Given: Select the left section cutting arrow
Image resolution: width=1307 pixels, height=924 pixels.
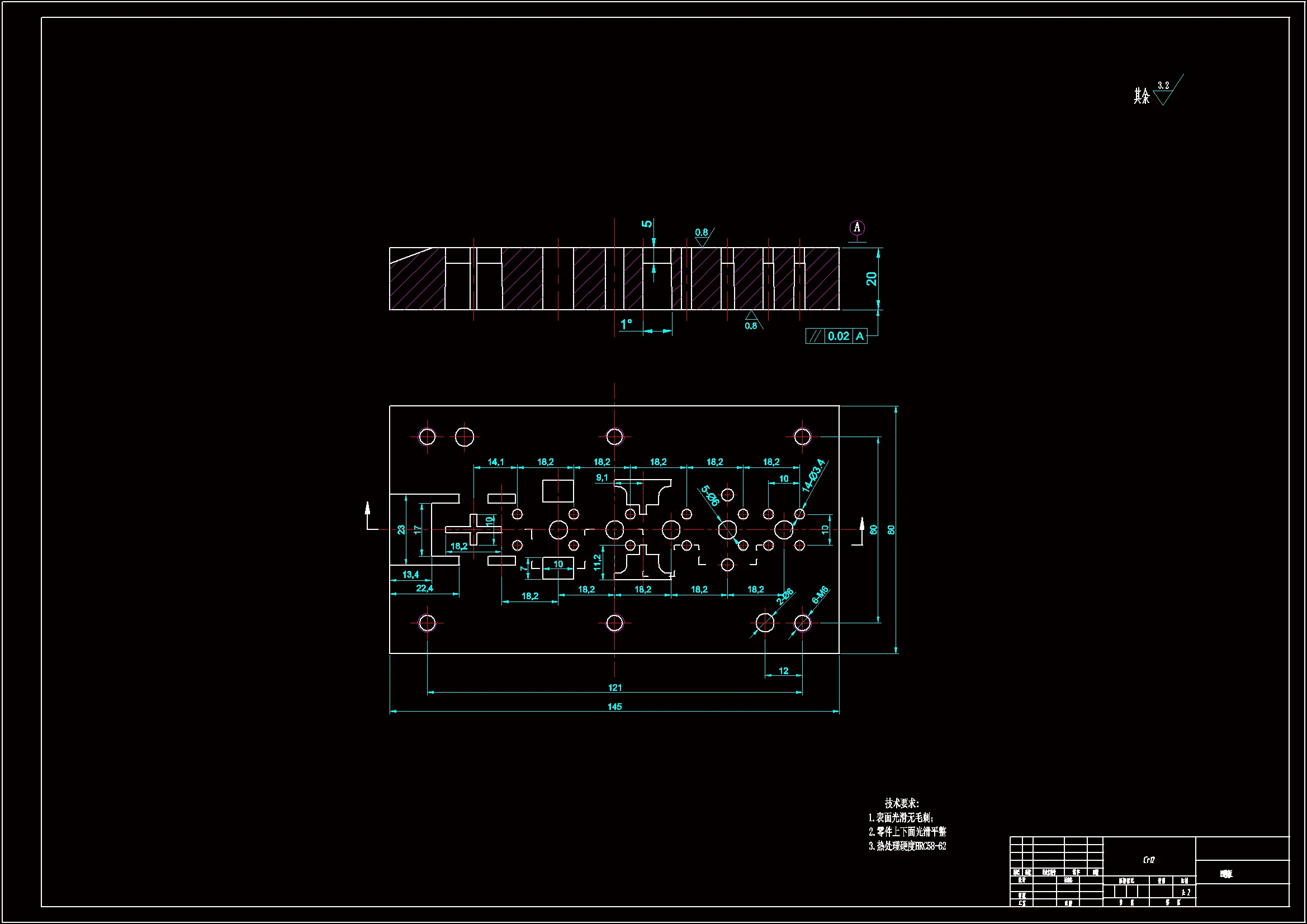Looking at the screenshot, I should tap(368, 515).
